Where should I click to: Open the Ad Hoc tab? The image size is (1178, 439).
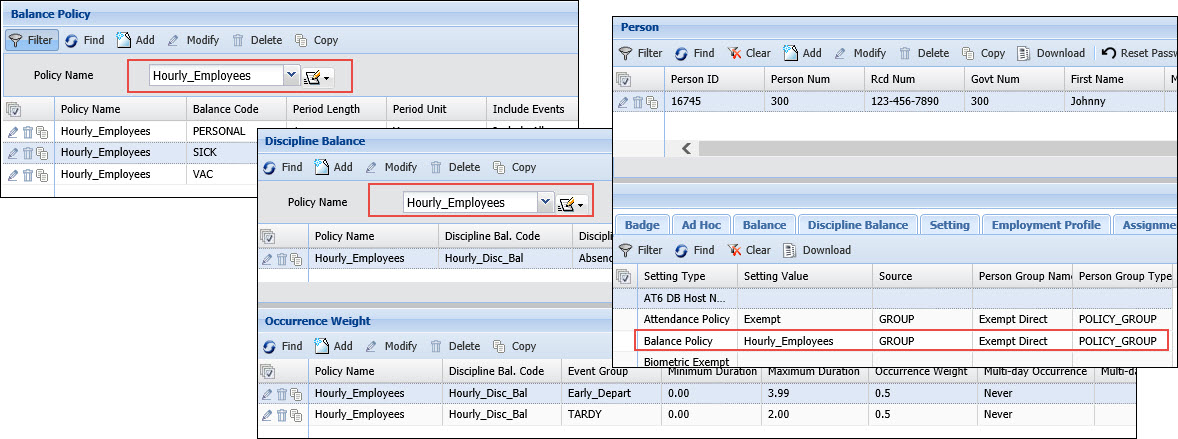point(701,225)
